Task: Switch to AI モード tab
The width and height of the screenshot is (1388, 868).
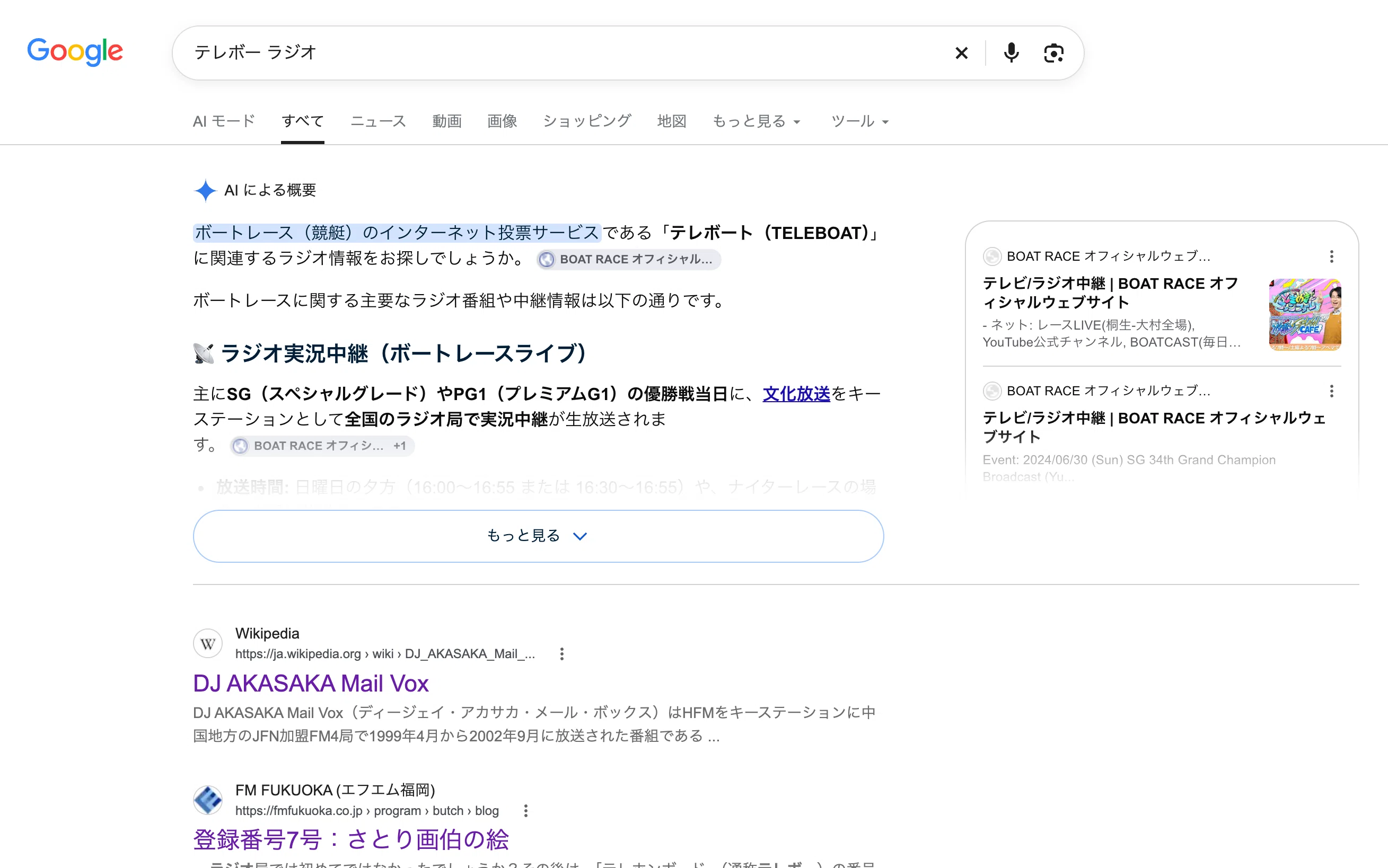Action: pyautogui.click(x=224, y=122)
